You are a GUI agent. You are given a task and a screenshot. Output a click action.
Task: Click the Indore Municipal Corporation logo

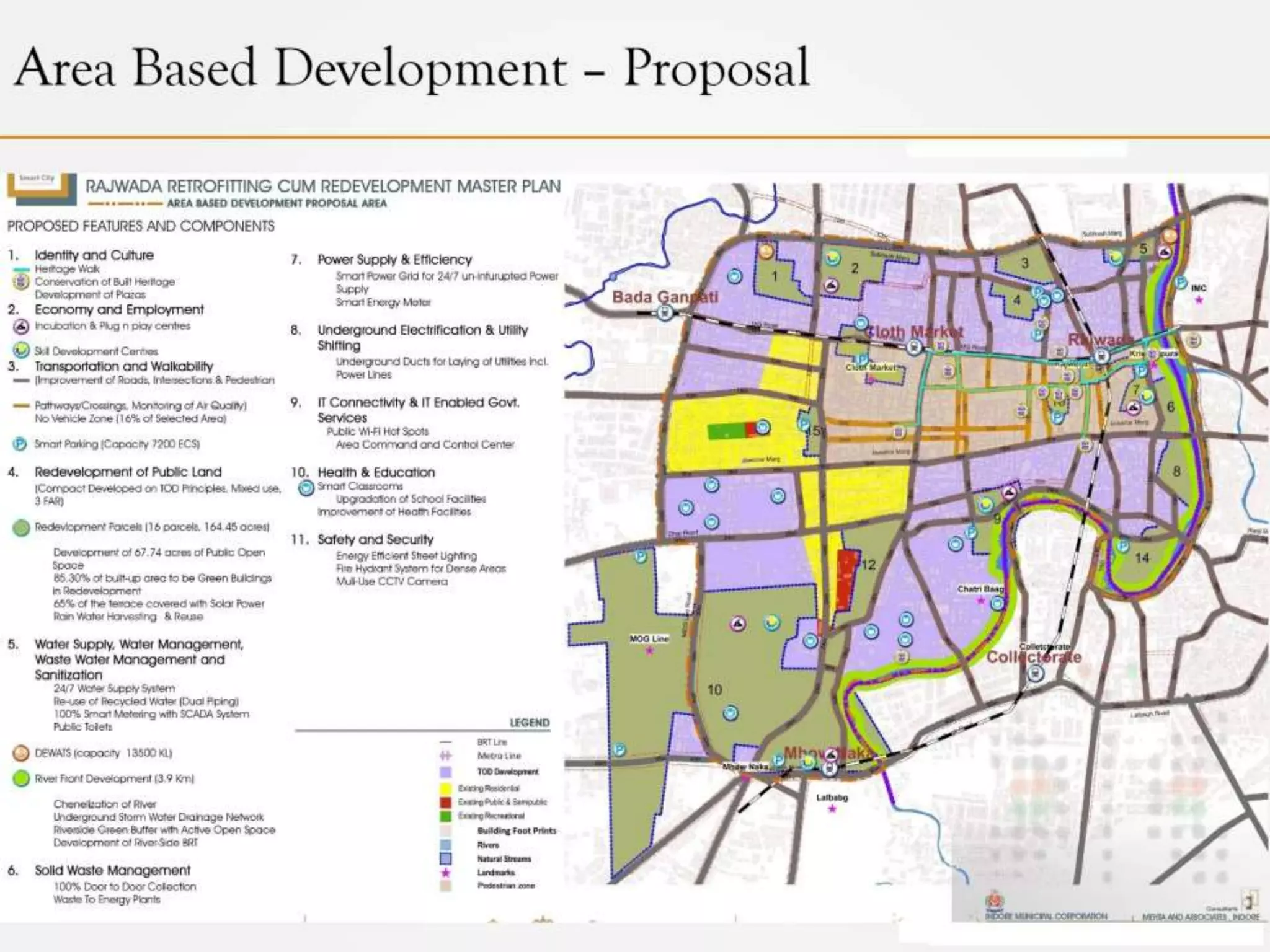[x=995, y=901]
